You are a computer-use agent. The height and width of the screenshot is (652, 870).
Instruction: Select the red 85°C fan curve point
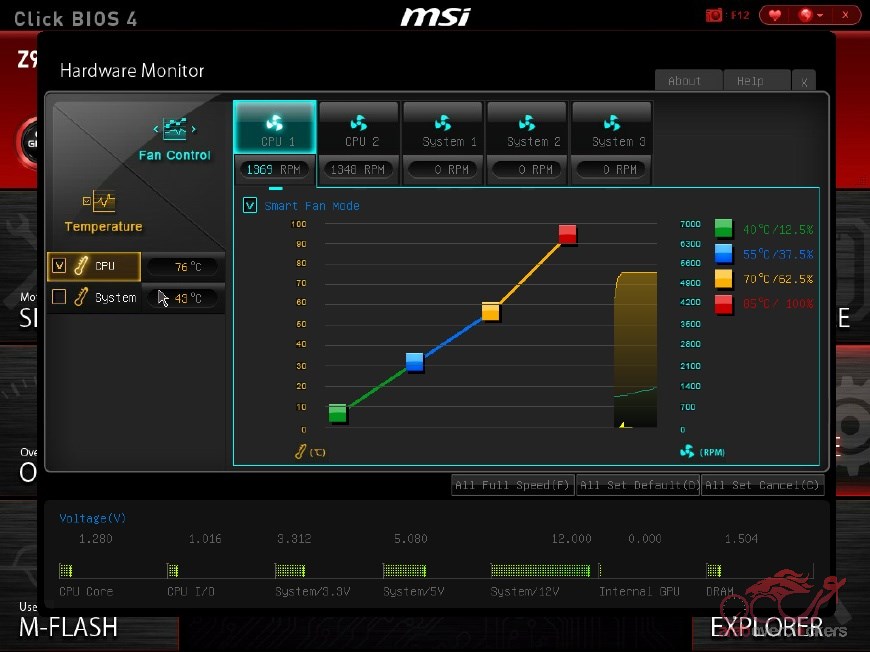point(568,235)
